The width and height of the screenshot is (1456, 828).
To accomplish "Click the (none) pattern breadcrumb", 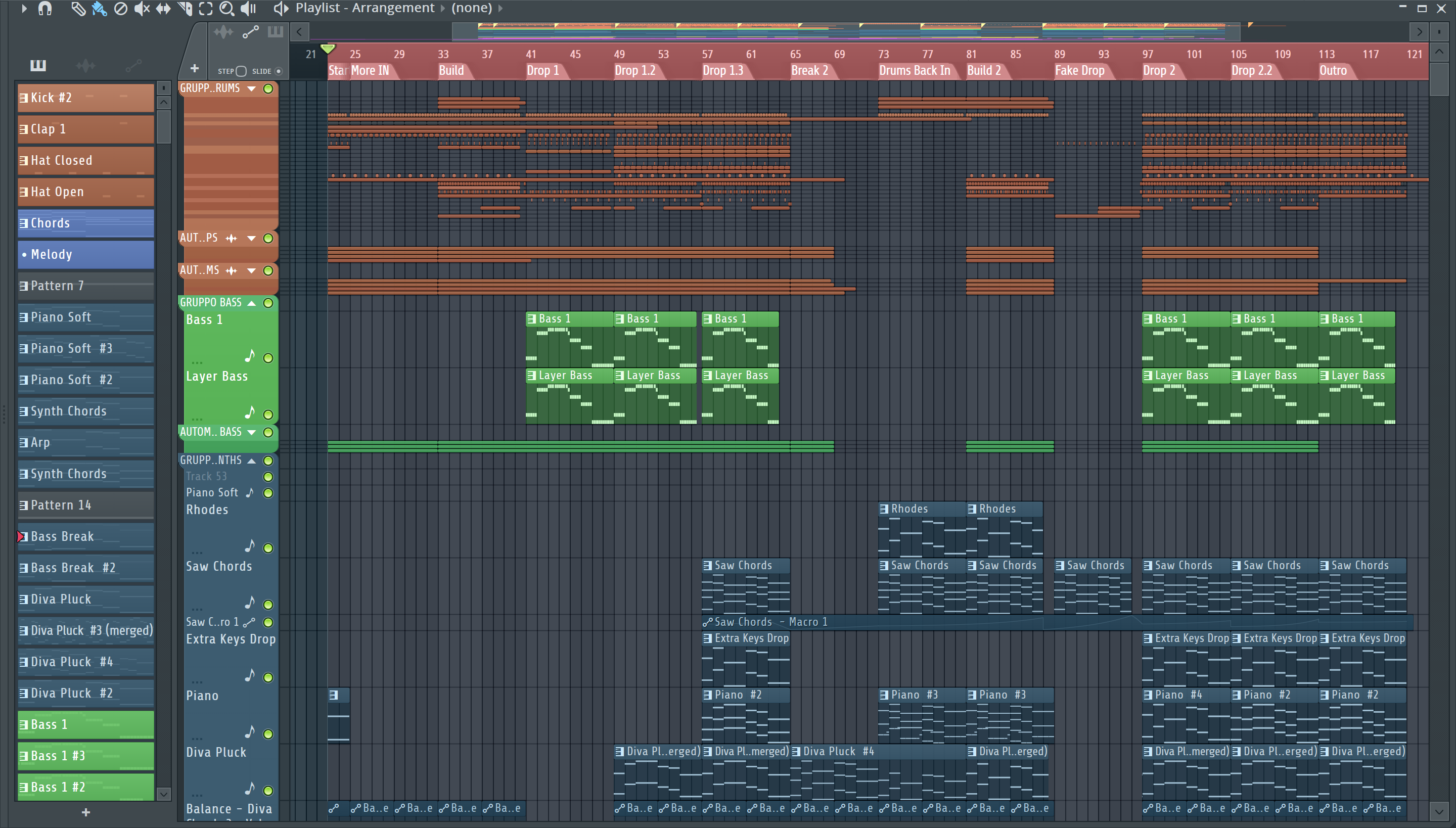I will click(472, 8).
